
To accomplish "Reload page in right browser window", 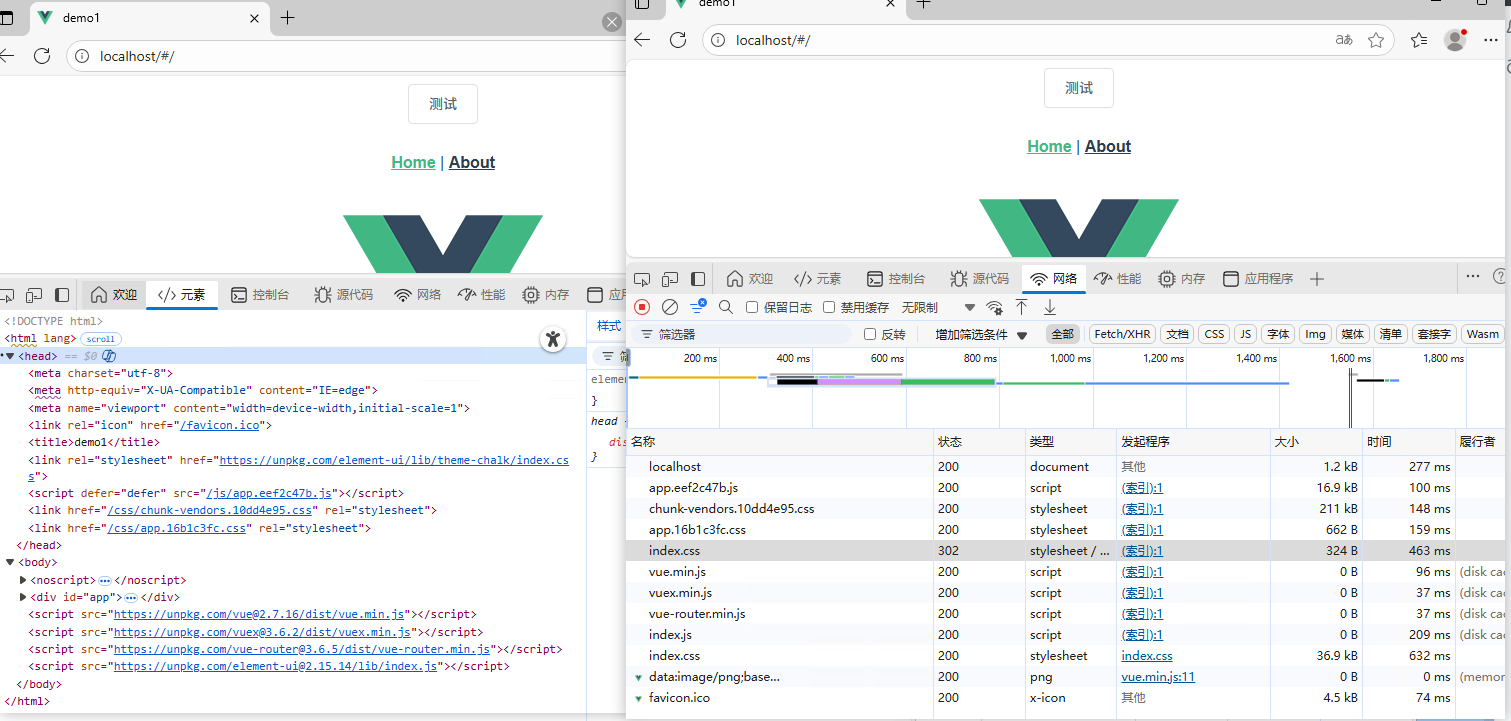I will pyautogui.click(x=678, y=40).
